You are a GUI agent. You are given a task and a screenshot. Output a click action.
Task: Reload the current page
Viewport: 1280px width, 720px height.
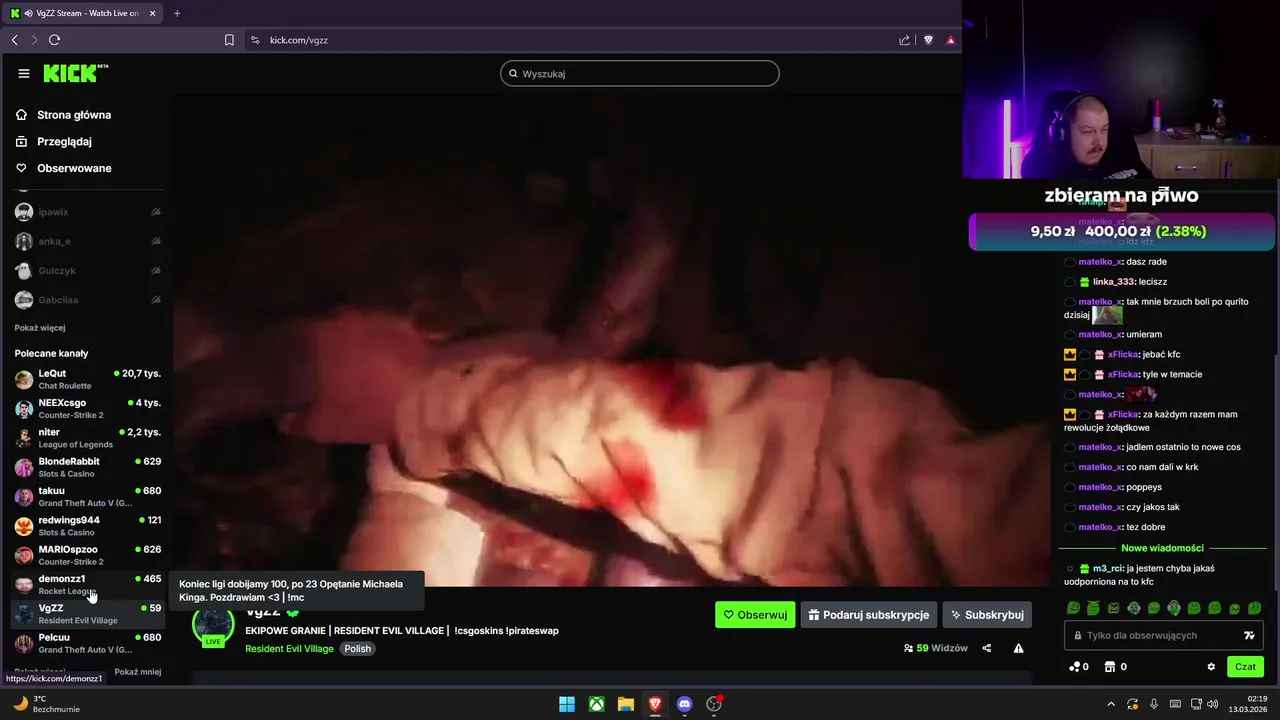pos(54,40)
